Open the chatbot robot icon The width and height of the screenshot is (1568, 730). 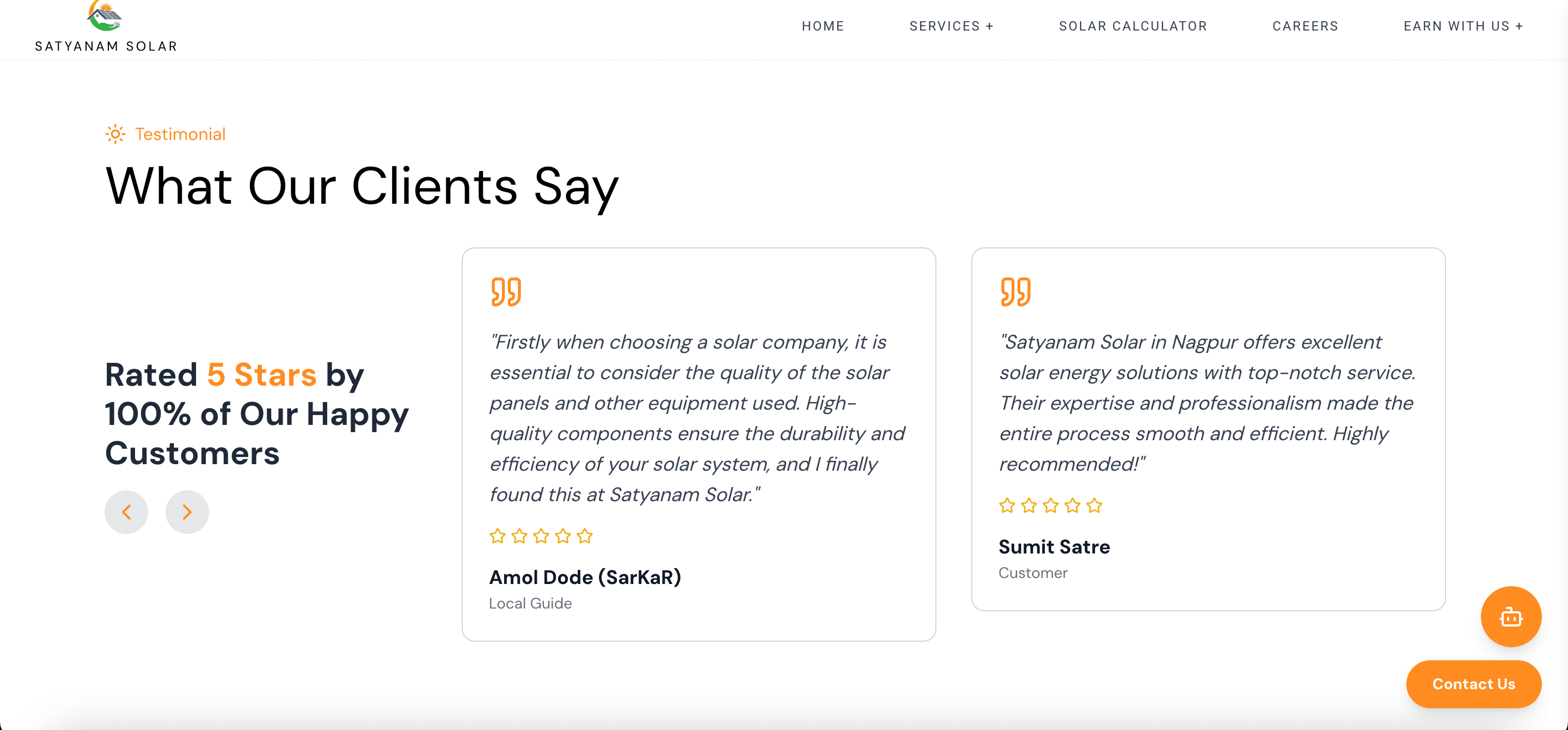[1511, 616]
